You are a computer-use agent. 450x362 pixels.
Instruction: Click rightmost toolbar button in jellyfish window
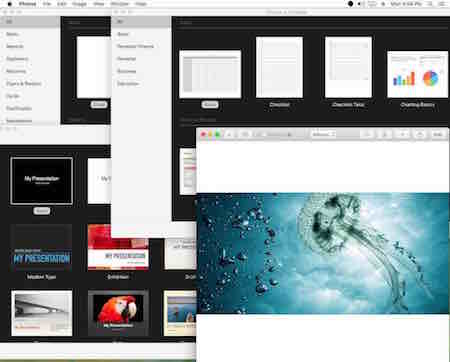coord(438,134)
